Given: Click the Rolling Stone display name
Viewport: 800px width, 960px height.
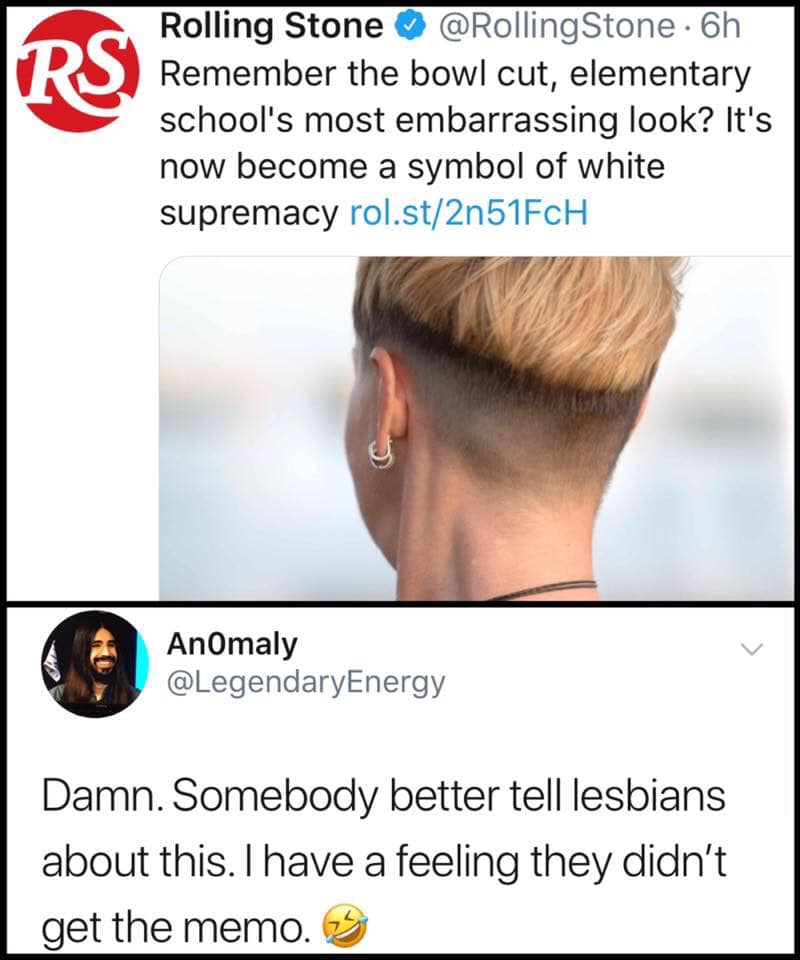Looking at the screenshot, I should 272,26.
